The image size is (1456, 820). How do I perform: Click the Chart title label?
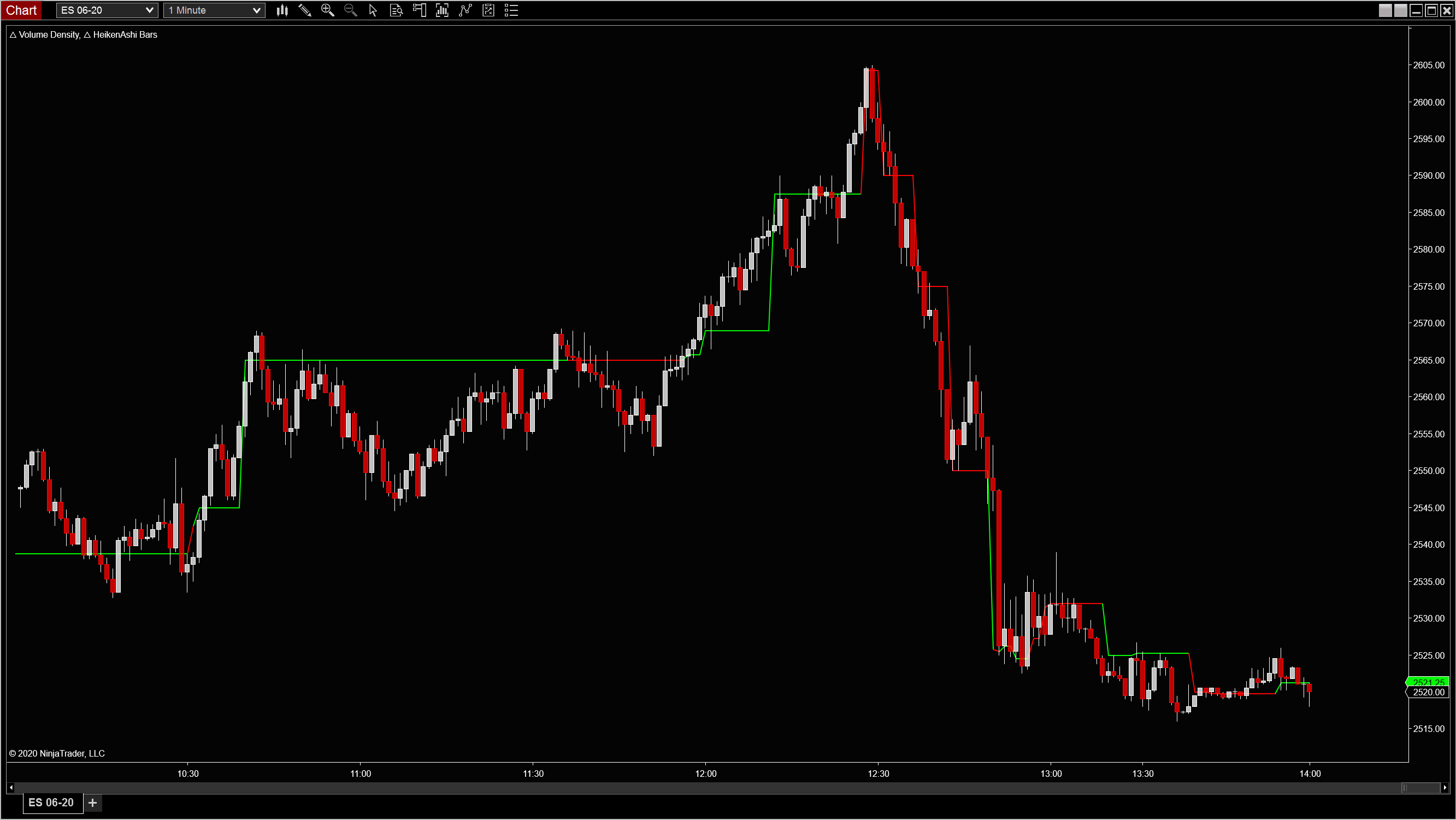point(21,10)
